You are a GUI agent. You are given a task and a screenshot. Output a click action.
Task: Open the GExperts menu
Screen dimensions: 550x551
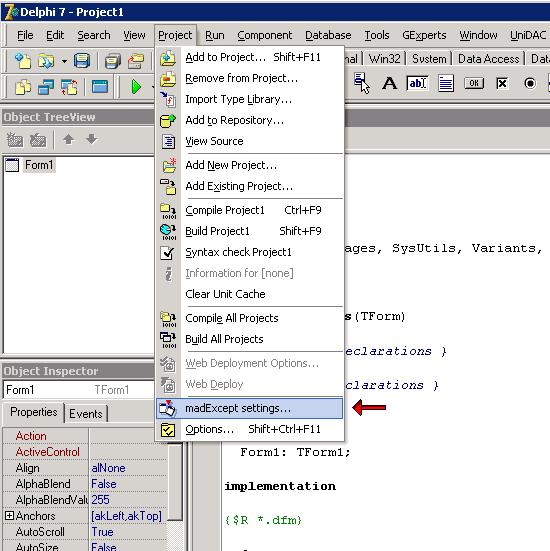tap(424, 35)
